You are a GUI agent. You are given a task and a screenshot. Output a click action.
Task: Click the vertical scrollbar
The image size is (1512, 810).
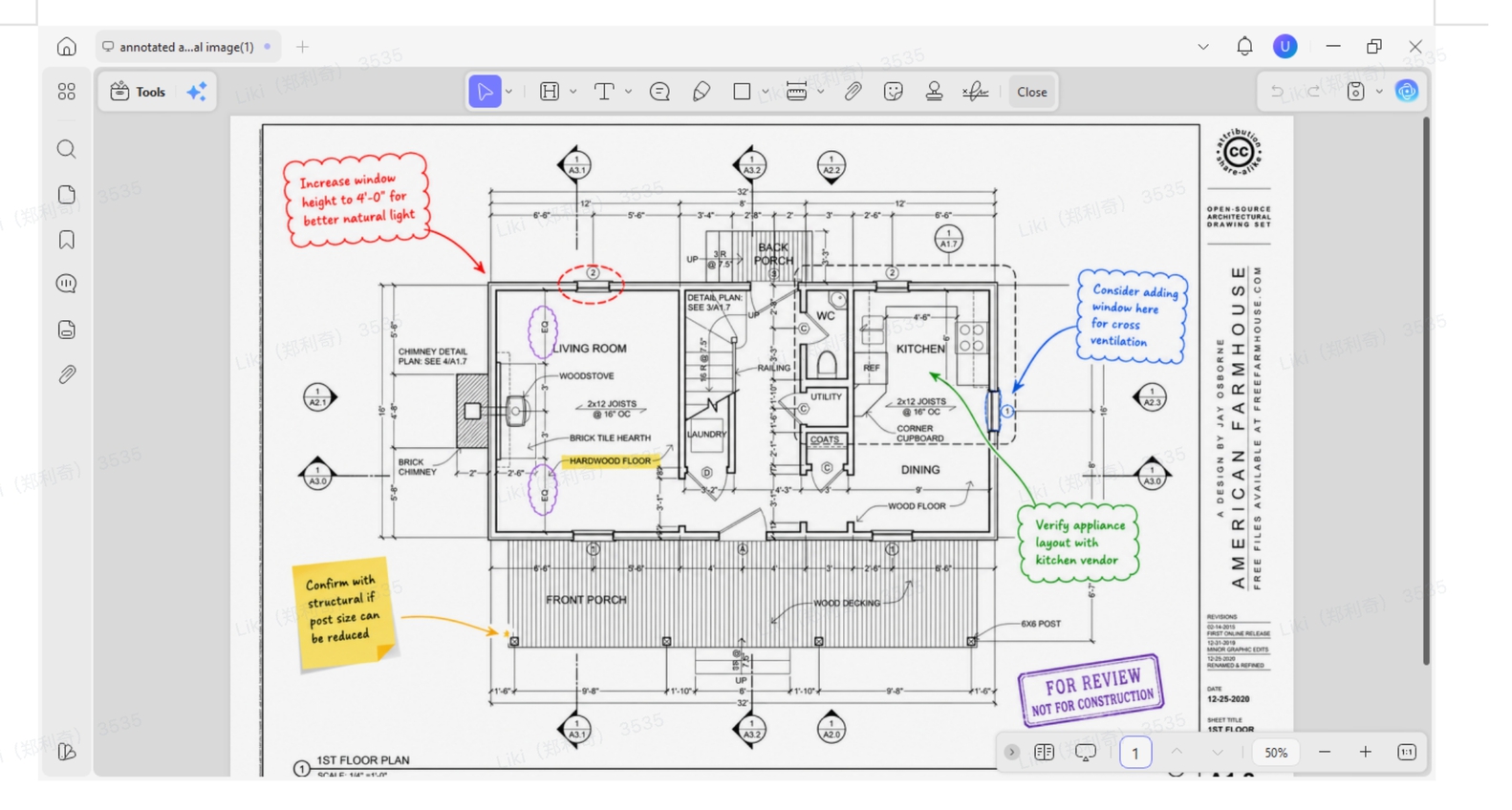tap(1425, 392)
